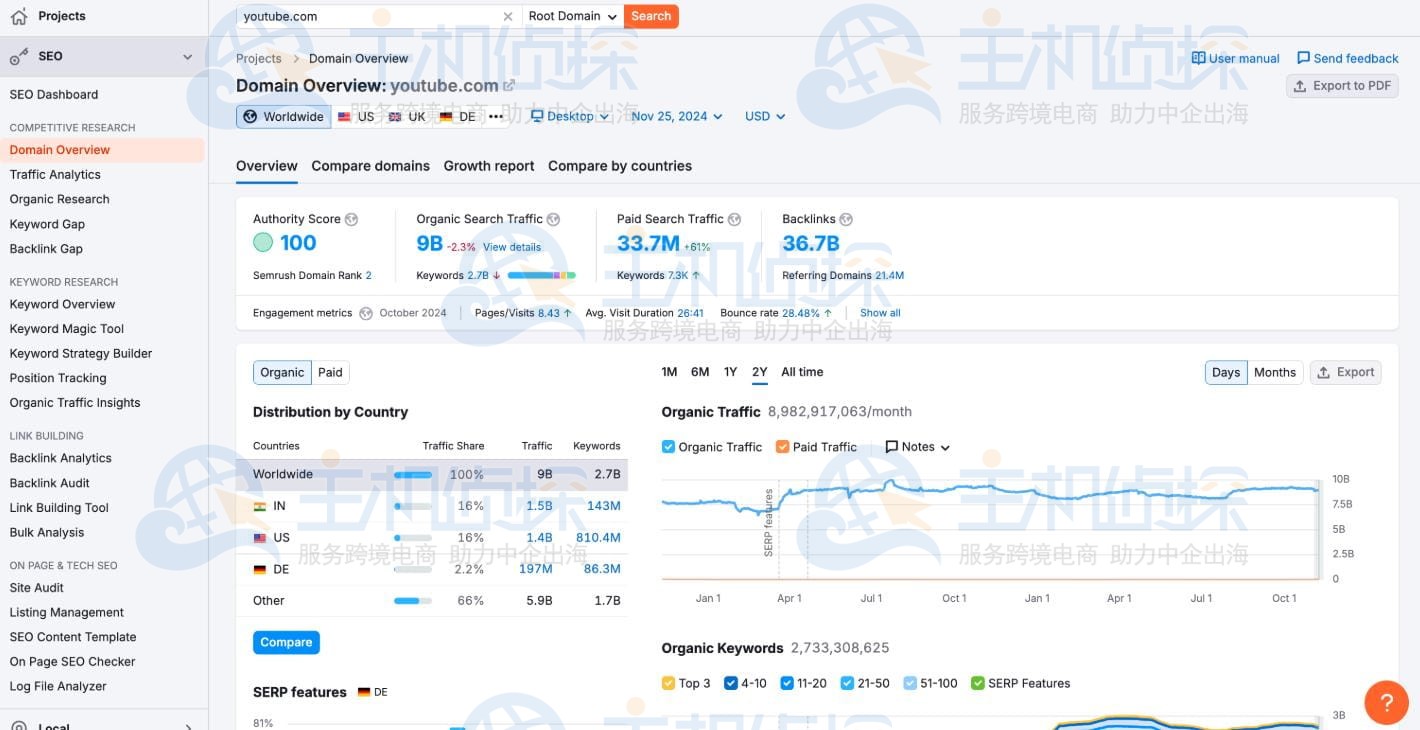Click the Authority Score info icon
Image resolution: width=1420 pixels, height=730 pixels.
click(x=351, y=219)
